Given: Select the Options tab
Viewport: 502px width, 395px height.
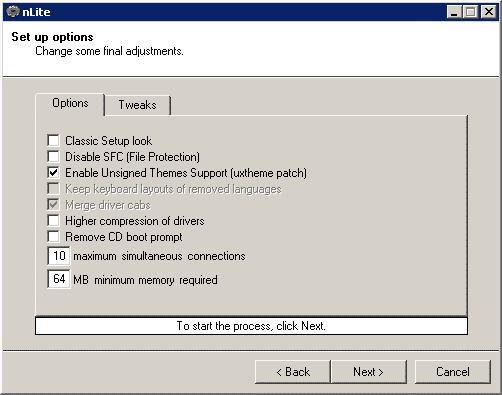Looking at the screenshot, I should [x=70, y=103].
